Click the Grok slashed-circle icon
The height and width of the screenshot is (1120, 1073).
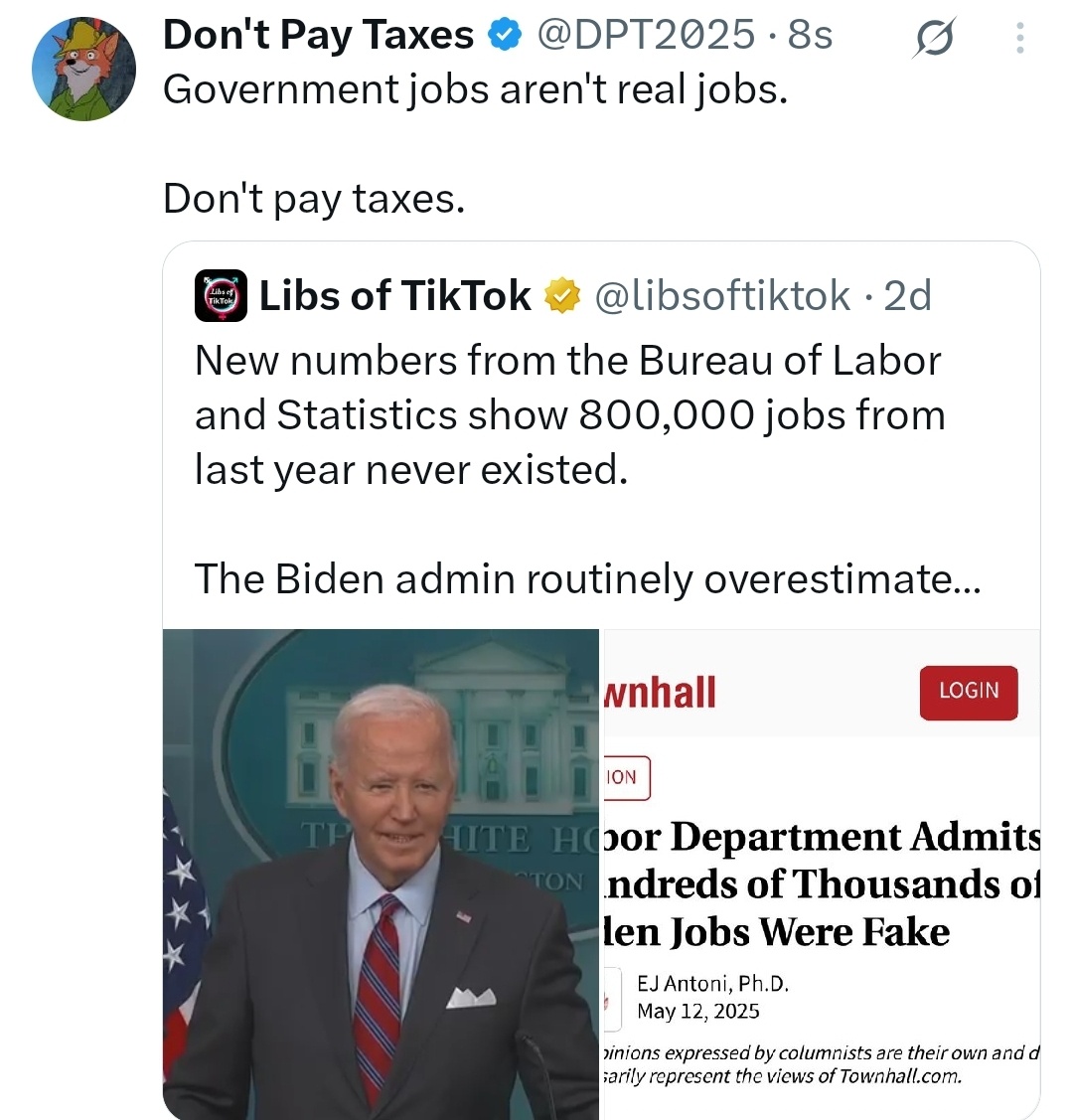932,38
